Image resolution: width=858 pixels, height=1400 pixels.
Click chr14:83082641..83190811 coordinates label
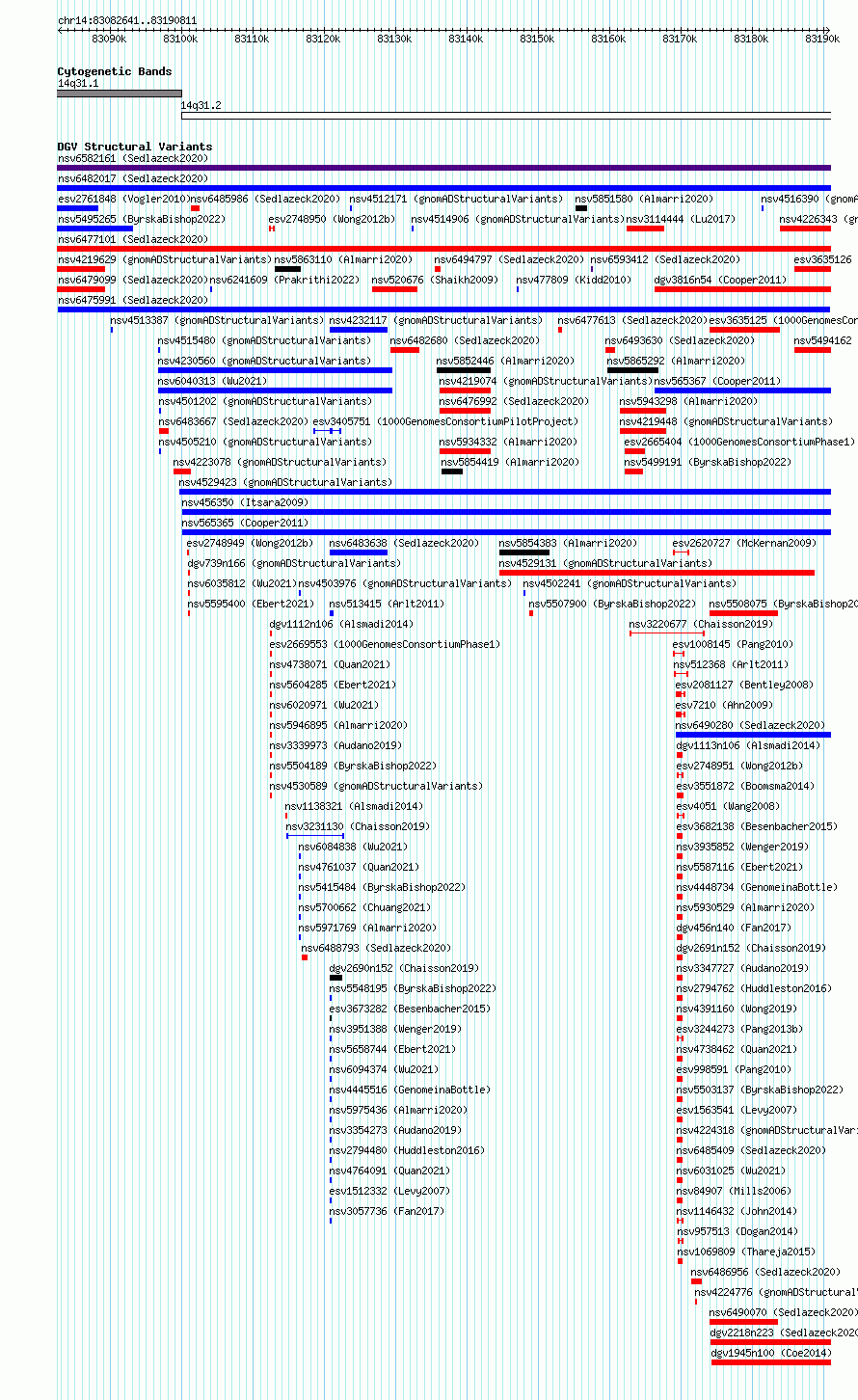click(x=127, y=20)
